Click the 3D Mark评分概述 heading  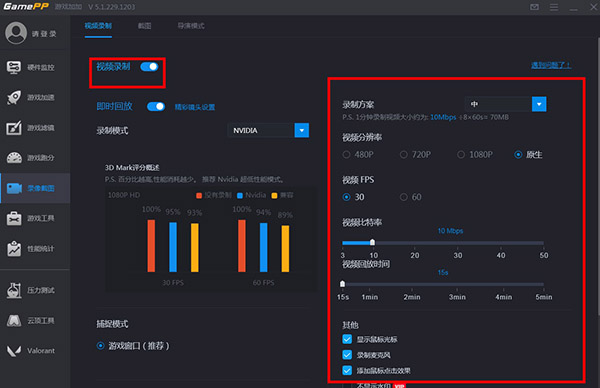[132, 168]
